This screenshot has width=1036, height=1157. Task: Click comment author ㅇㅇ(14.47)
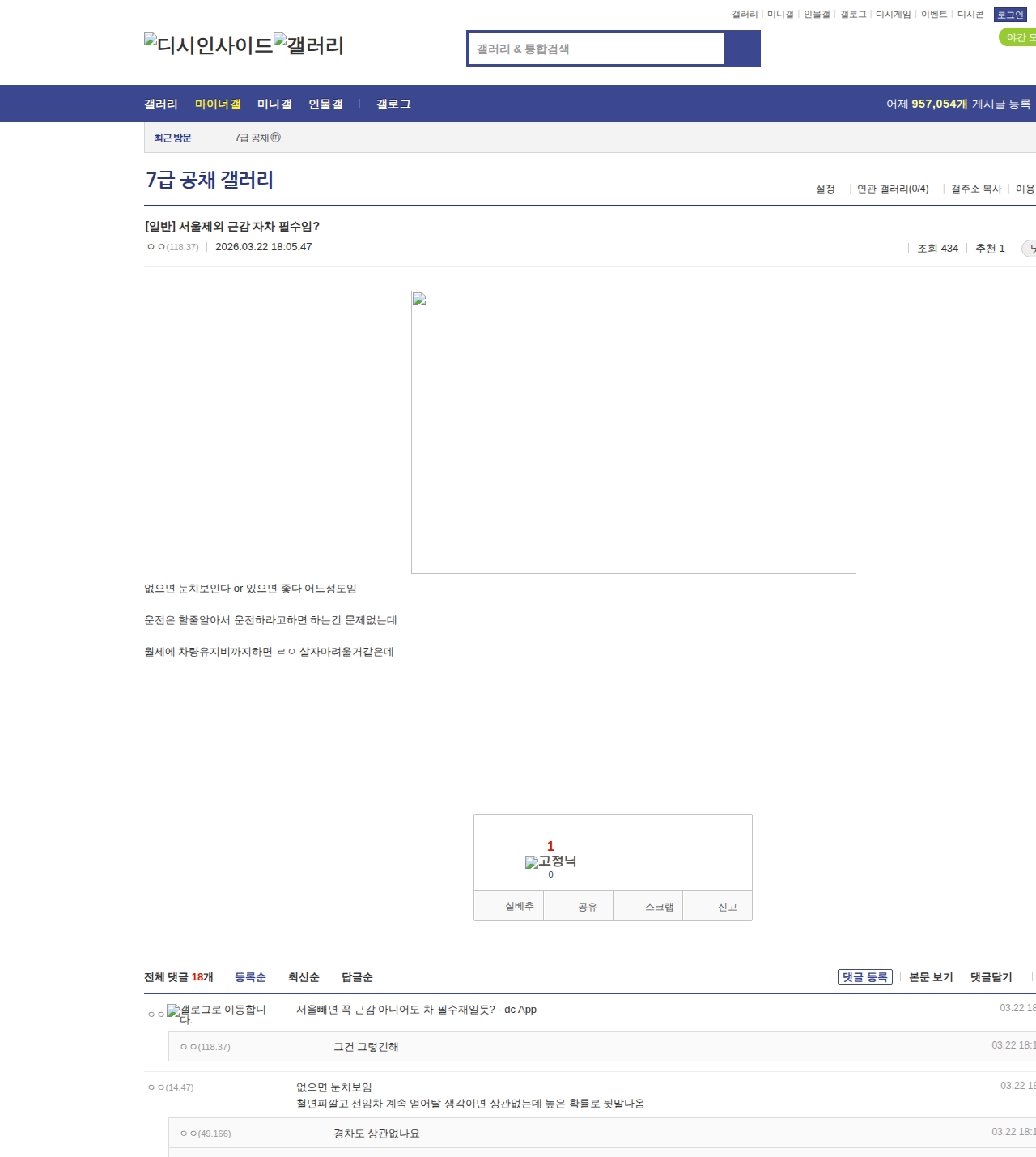(171, 1087)
